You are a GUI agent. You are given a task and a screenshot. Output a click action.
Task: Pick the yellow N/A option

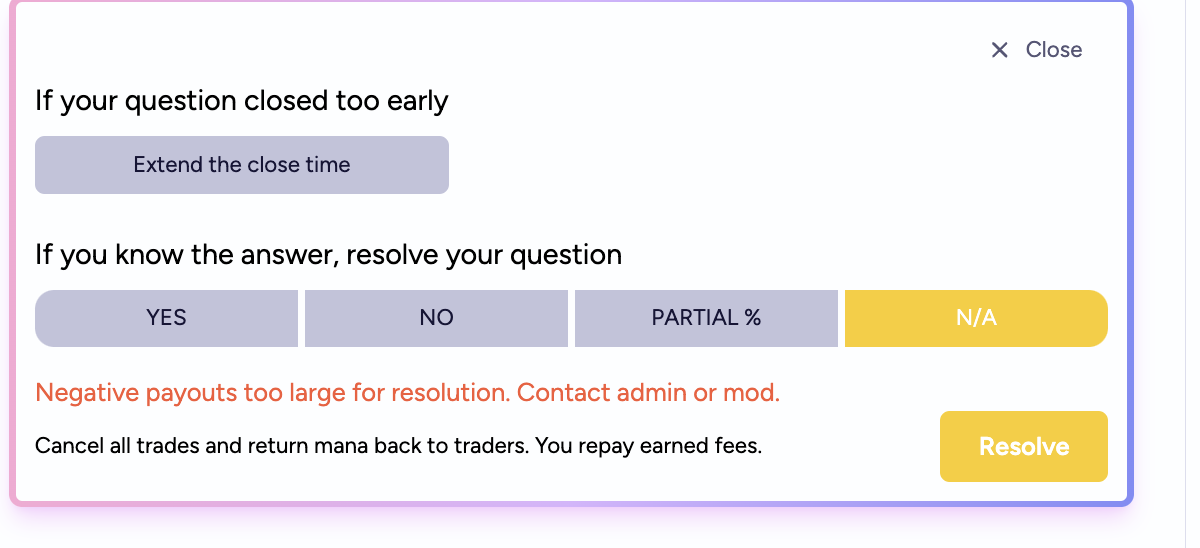point(976,318)
